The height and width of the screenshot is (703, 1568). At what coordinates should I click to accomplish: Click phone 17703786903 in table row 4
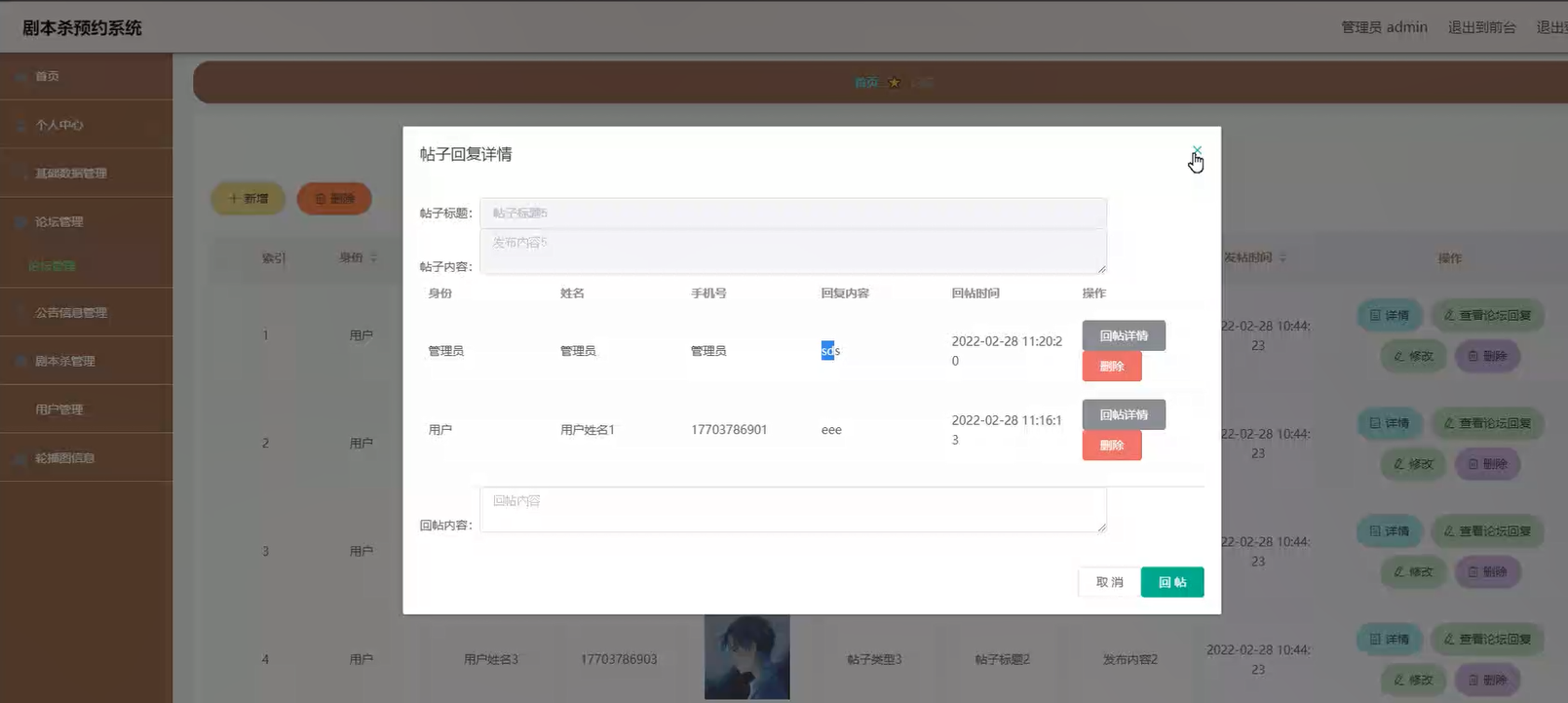(x=619, y=660)
